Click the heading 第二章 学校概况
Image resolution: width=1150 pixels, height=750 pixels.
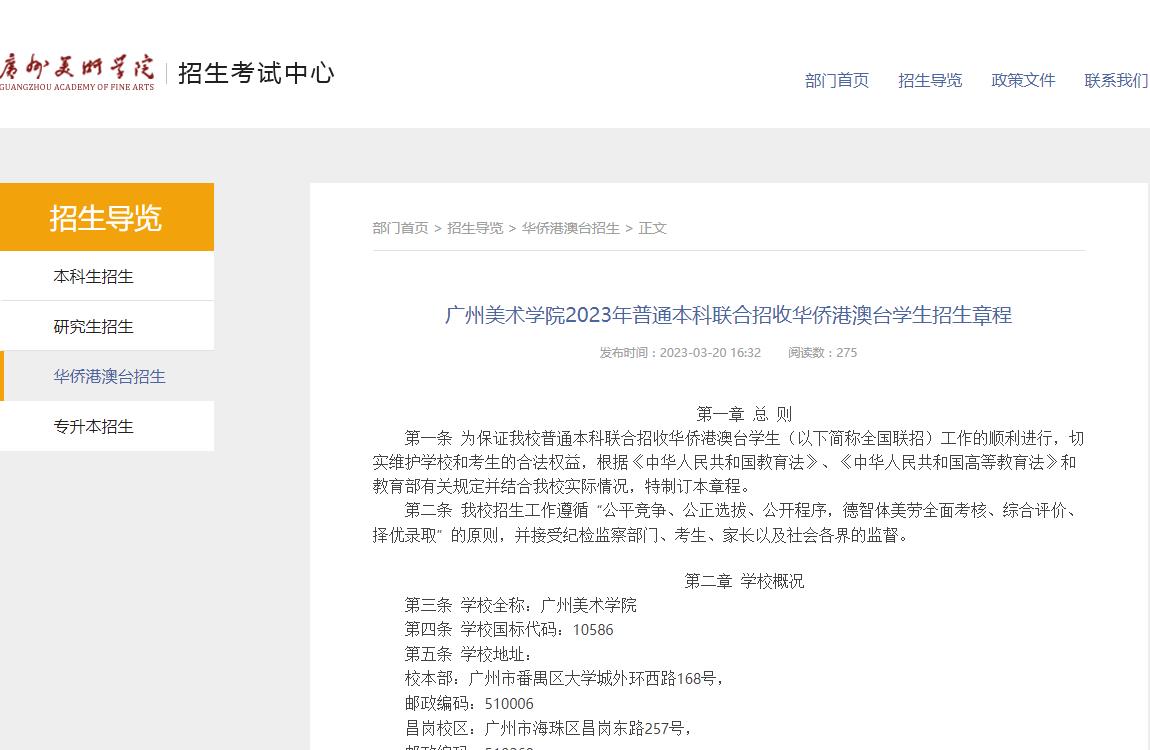744,581
